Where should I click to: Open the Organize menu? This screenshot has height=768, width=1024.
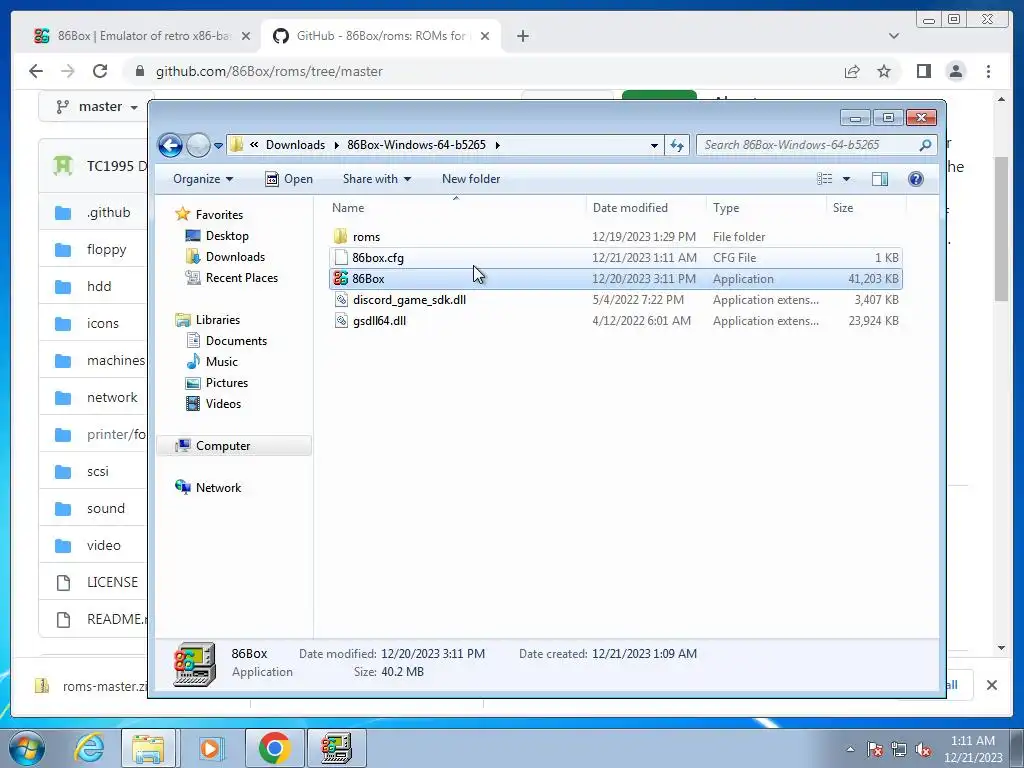click(202, 179)
